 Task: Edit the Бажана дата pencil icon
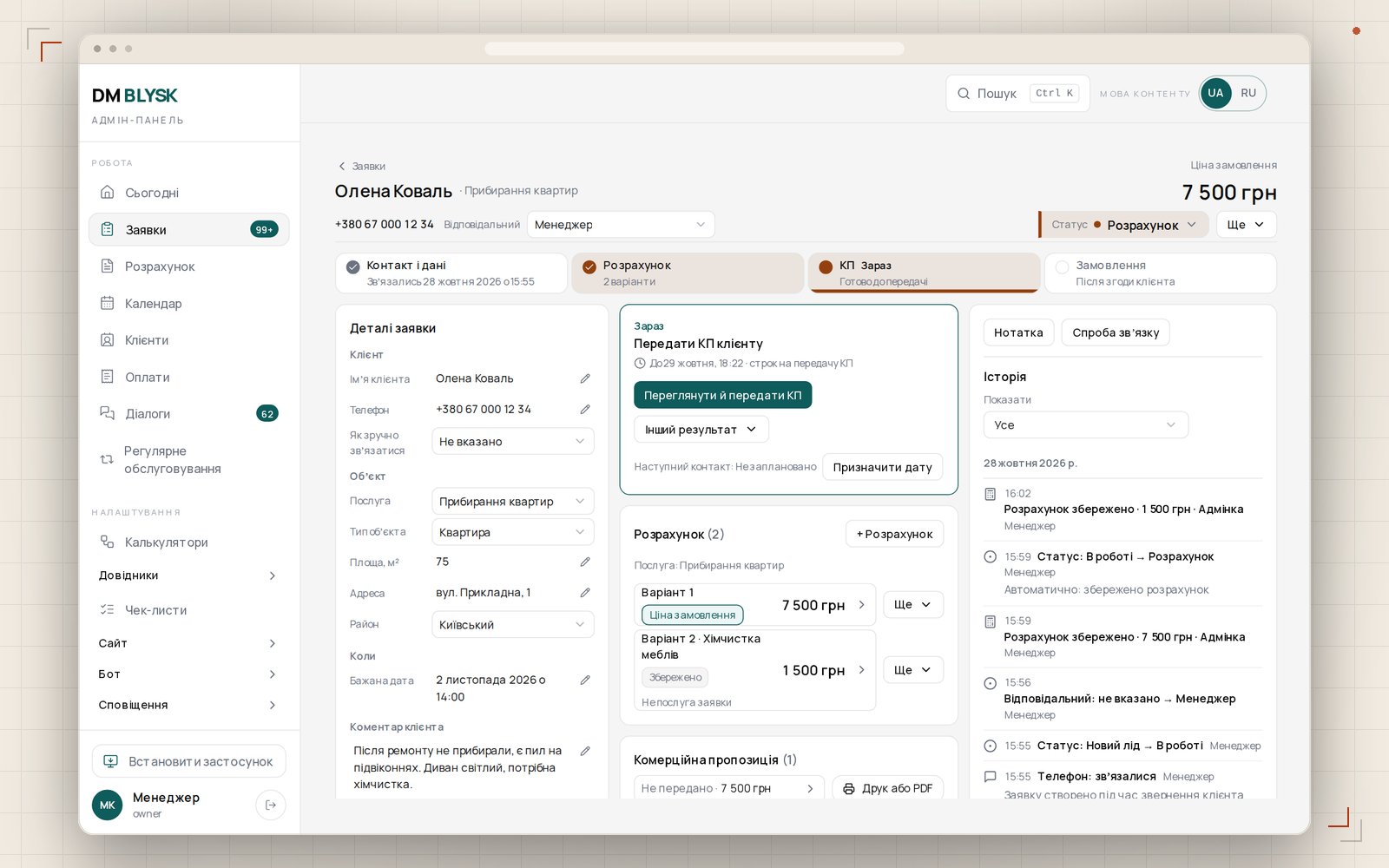(585, 681)
